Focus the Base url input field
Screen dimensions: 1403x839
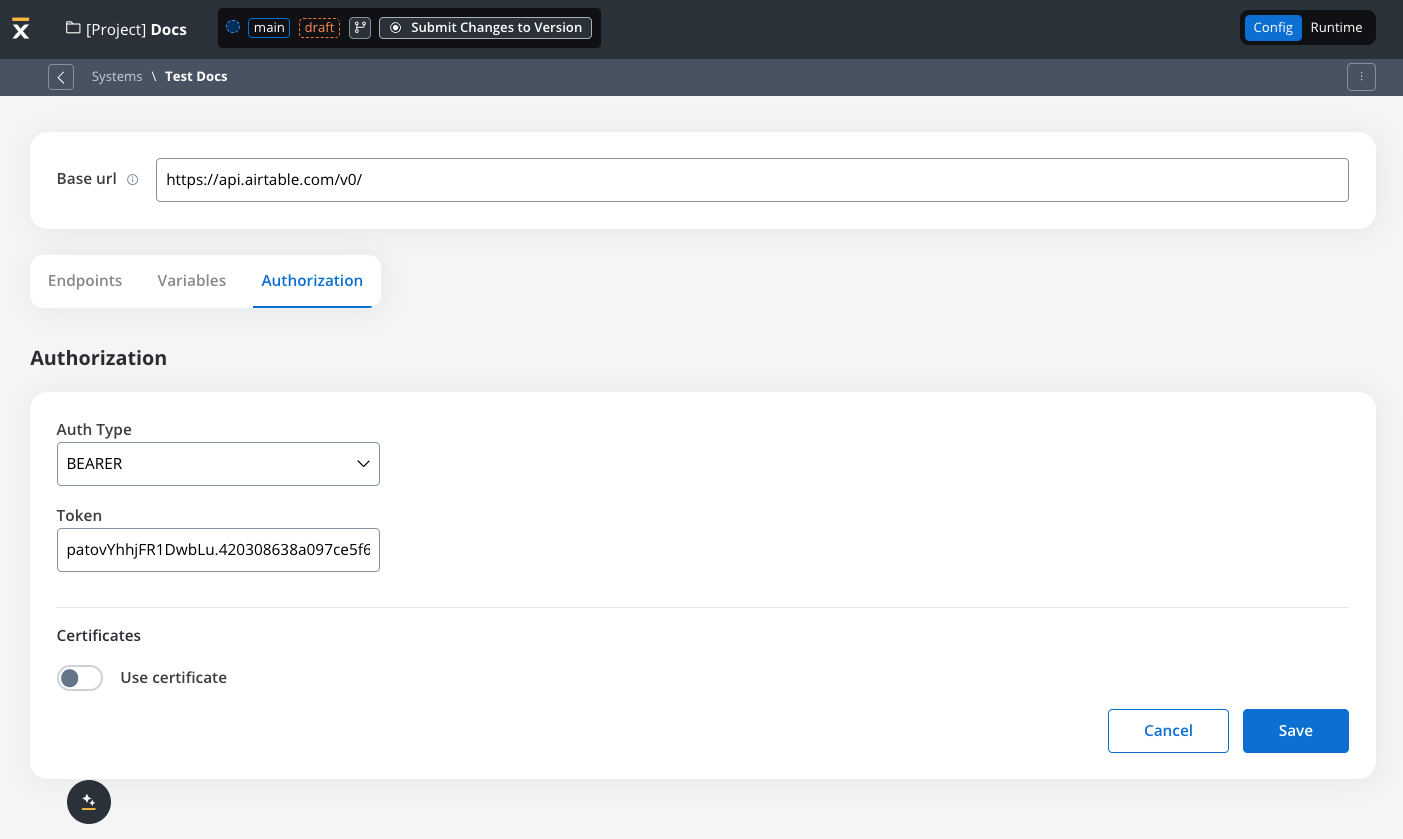coord(752,180)
